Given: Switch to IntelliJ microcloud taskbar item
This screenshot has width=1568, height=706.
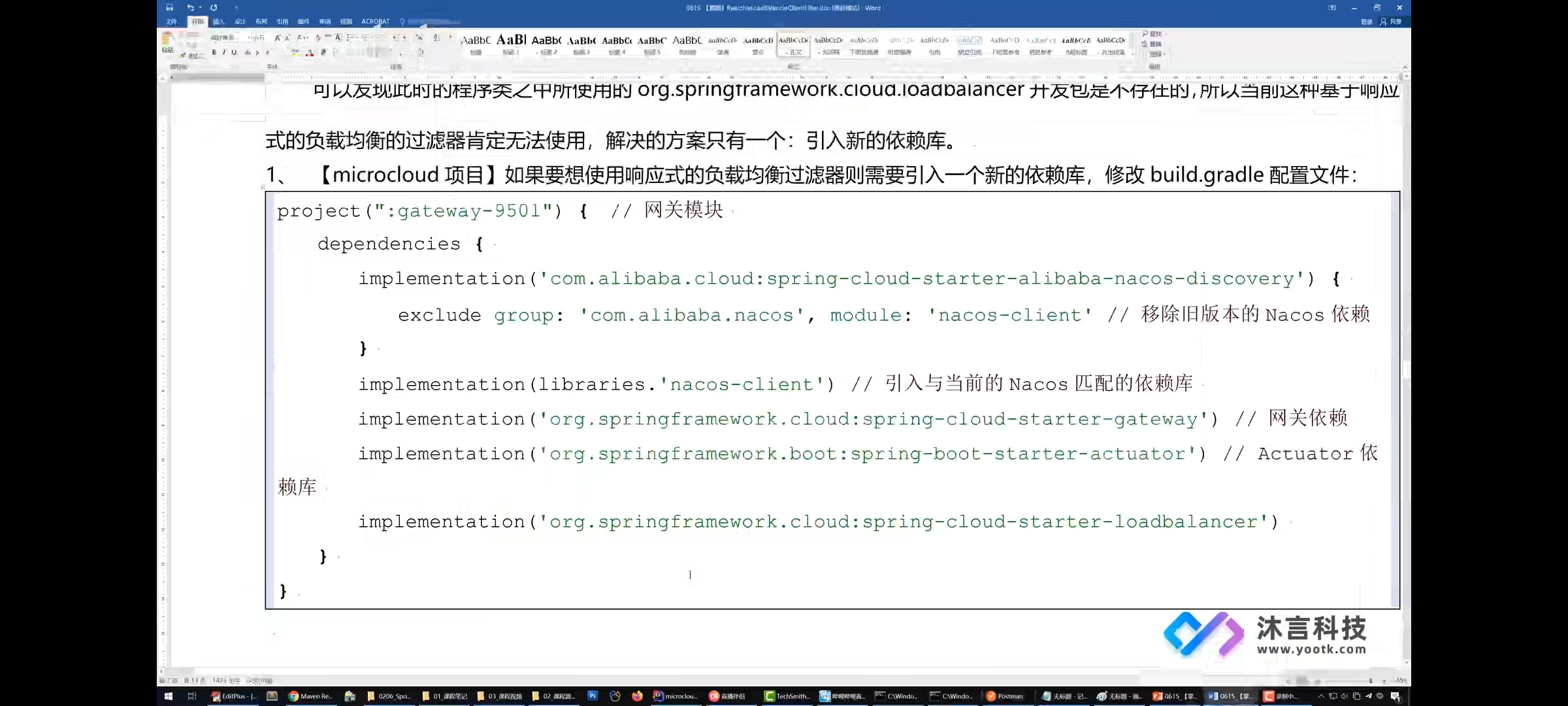Looking at the screenshot, I should pos(677,696).
